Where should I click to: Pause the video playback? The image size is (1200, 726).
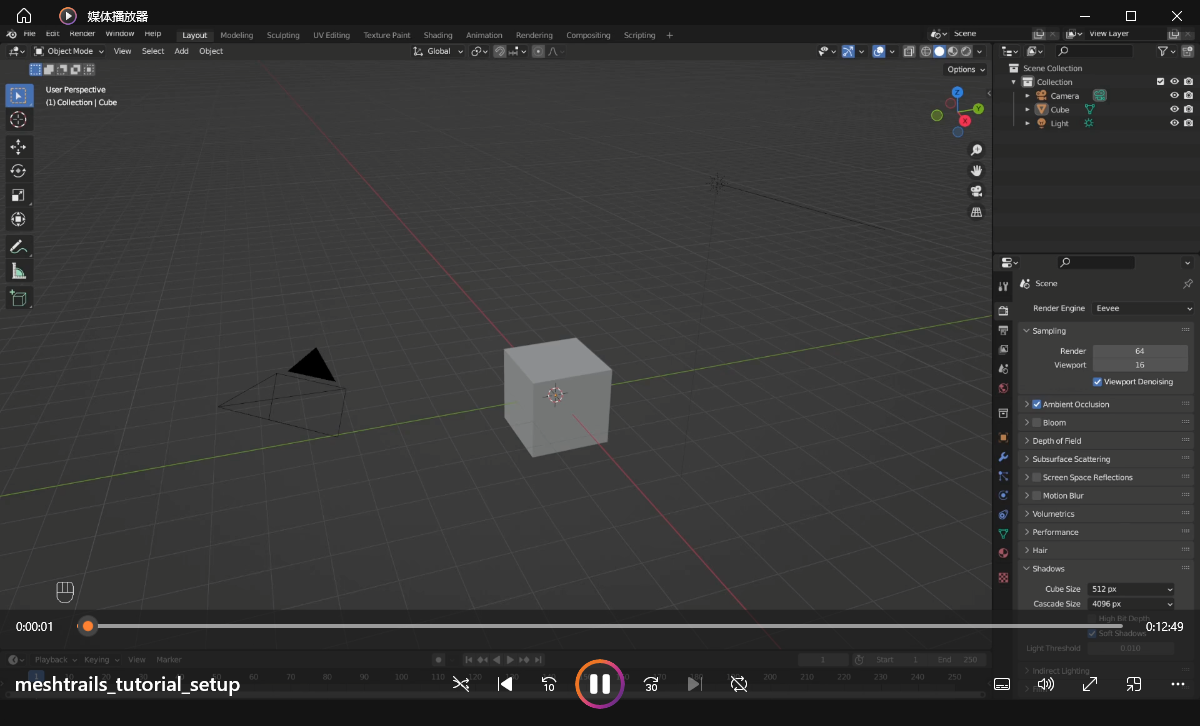[x=599, y=684]
